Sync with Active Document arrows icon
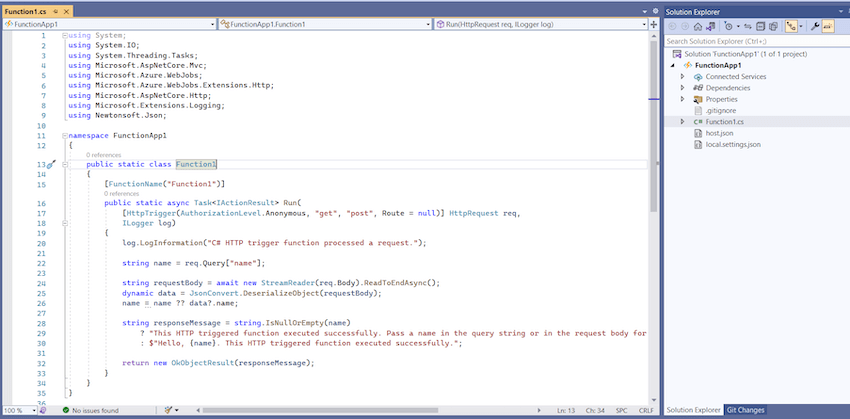The height and width of the screenshot is (419, 850). coord(748,27)
